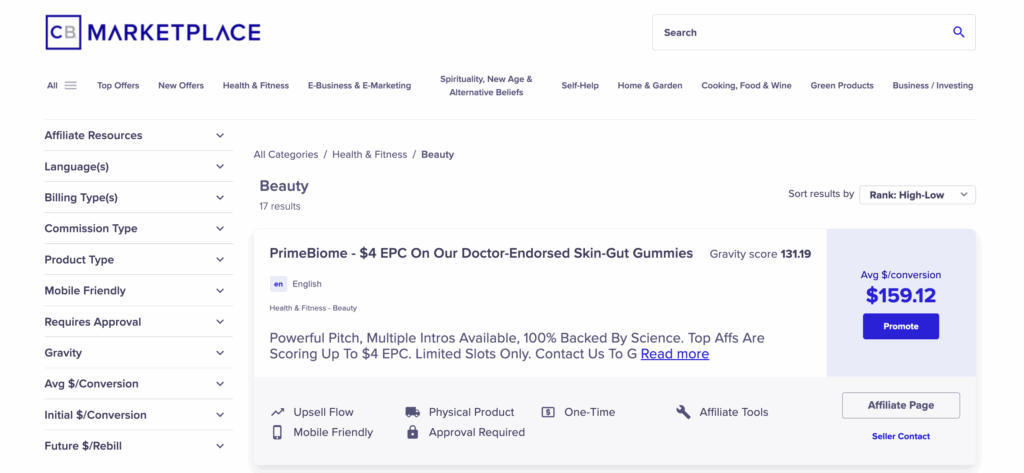1024x473 pixels.
Task: Click the blue Promote button
Action: [x=901, y=326]
